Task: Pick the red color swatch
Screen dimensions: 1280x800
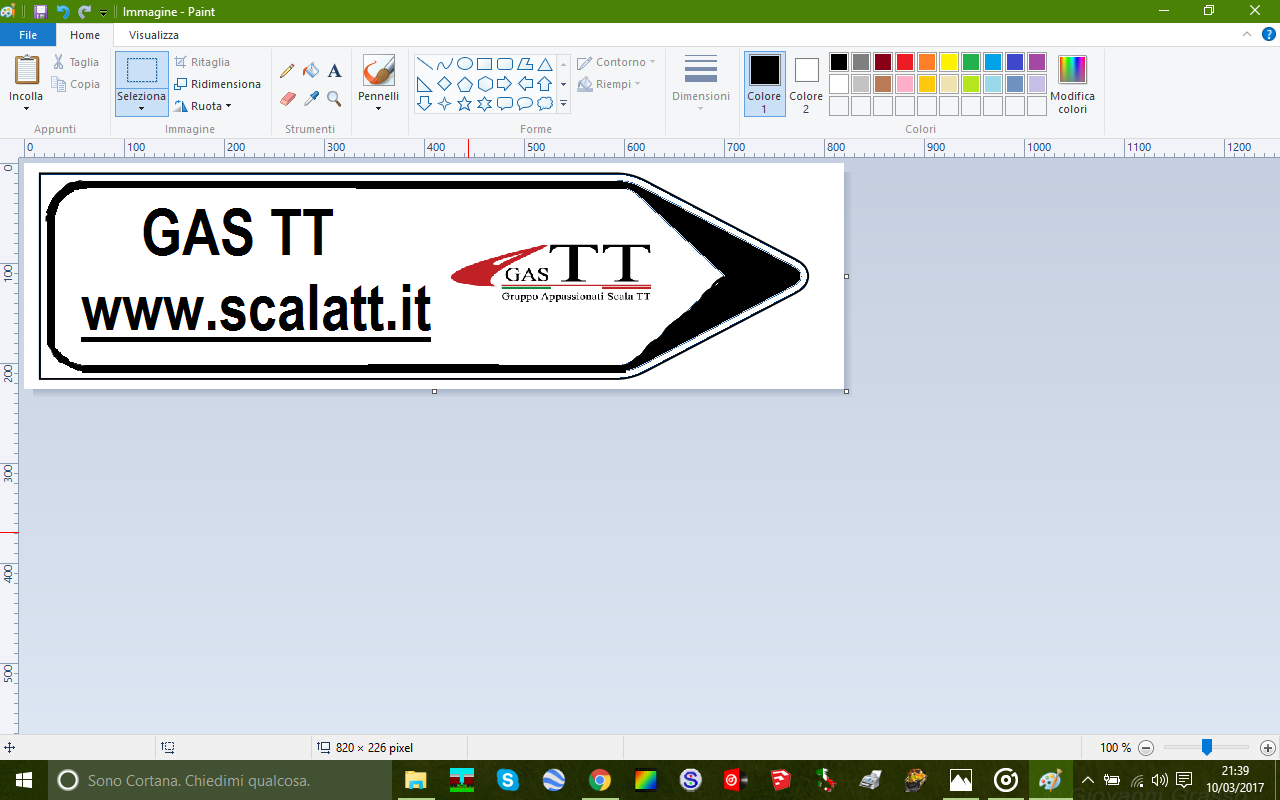Action: pos(905,62)
